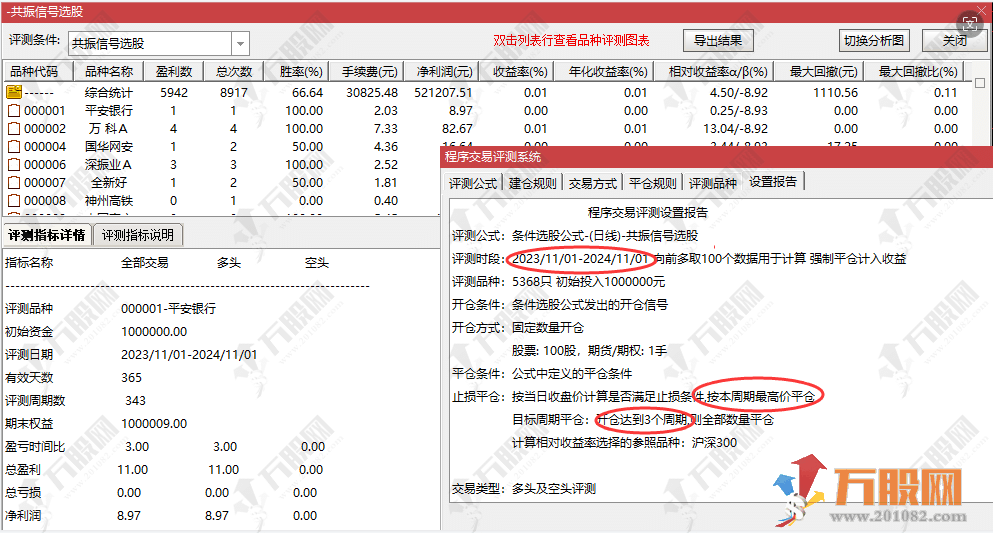993x533 pixels.
Task: Tick the small checkbox right of results table
Action: 980,83
